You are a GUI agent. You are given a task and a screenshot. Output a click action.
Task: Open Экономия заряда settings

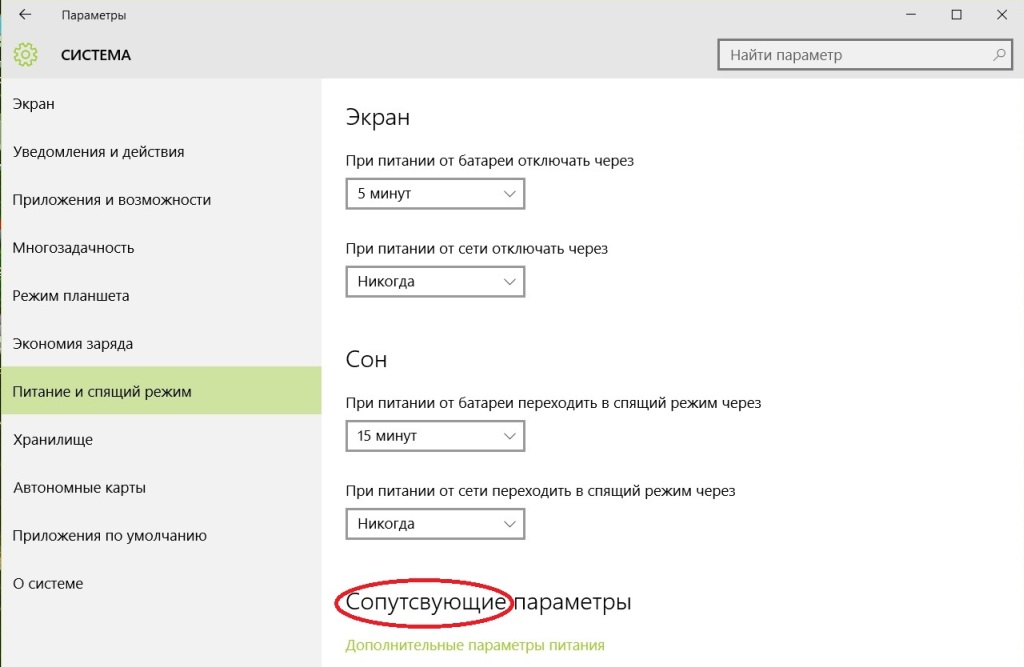point(73,344)
